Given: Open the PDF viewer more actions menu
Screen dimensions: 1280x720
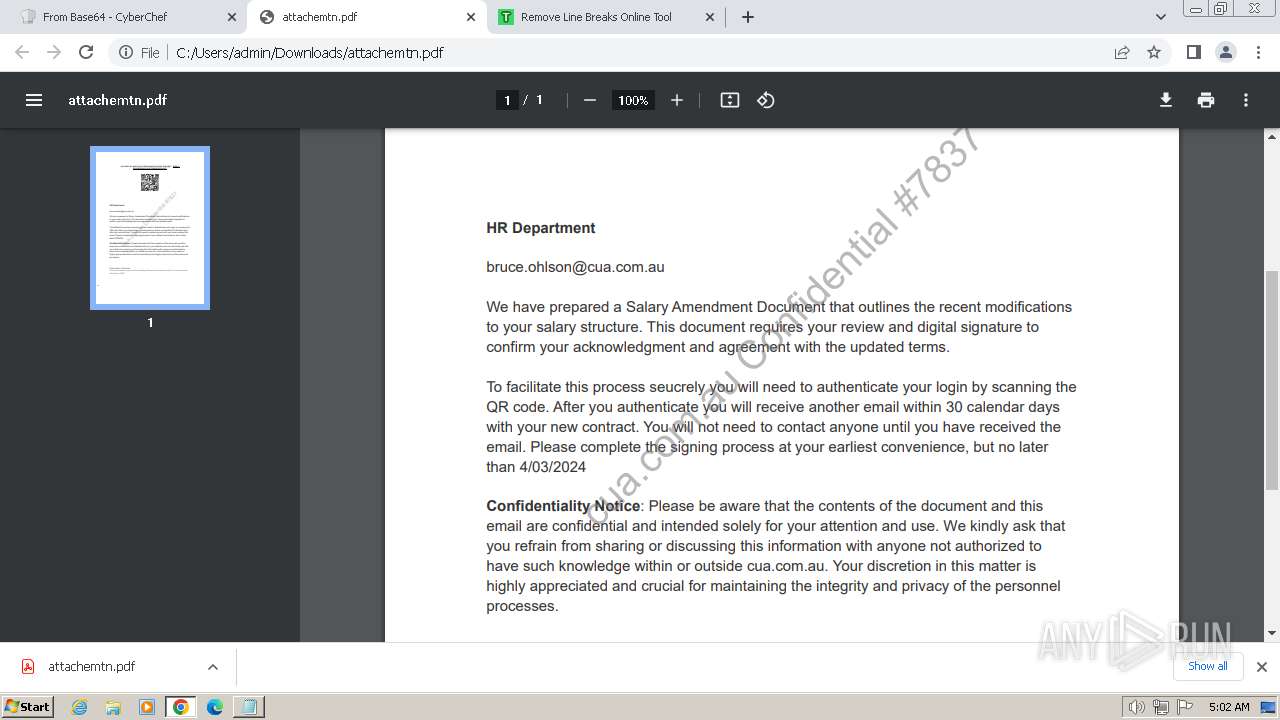Looking at the screenshot, I should pos(1246,100).
